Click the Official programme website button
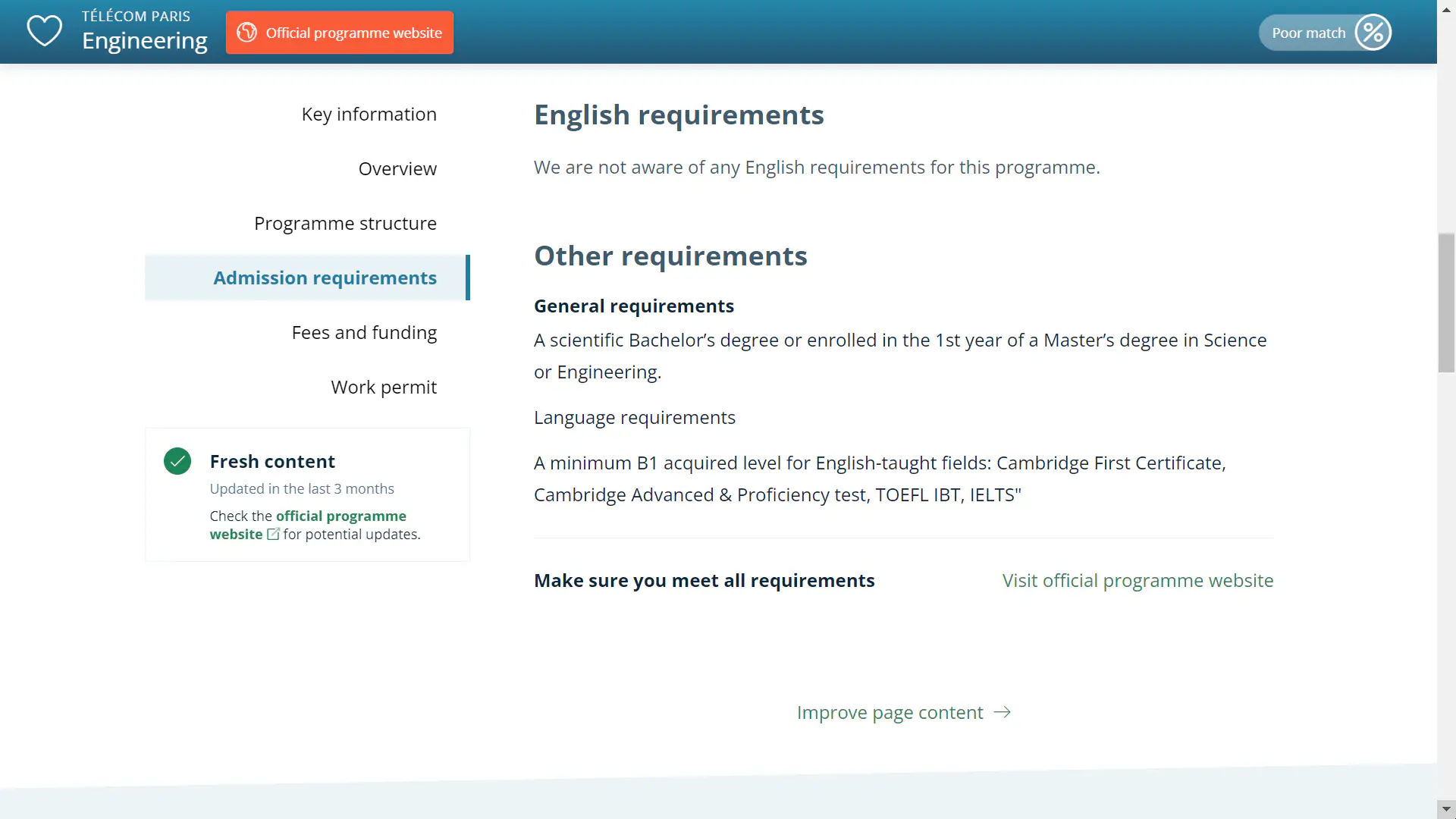Image resolution: width=1456 pixels, height=819 pixels. click(340, 33)
